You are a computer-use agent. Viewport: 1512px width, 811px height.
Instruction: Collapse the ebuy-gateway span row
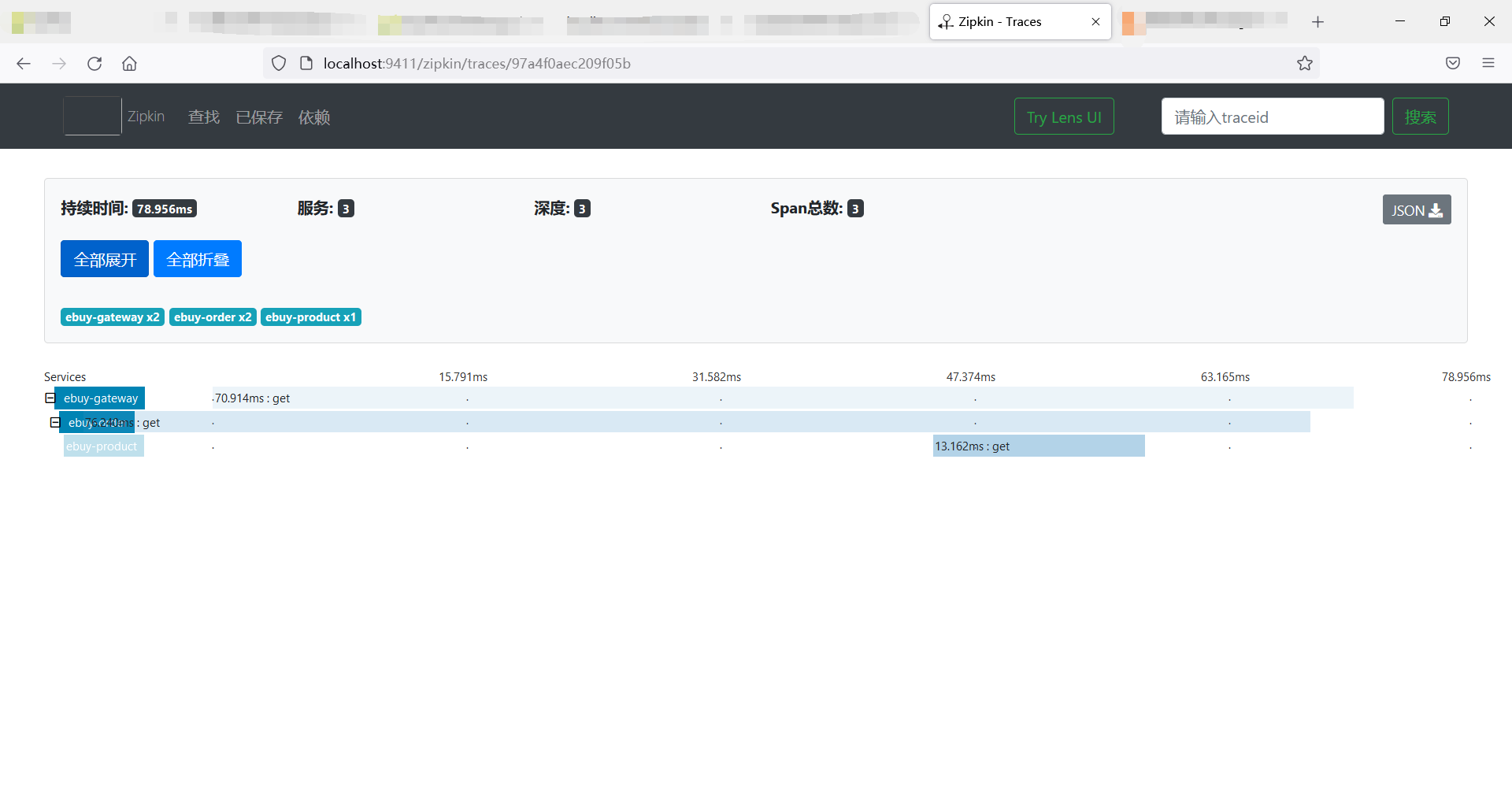click(50, 398)
